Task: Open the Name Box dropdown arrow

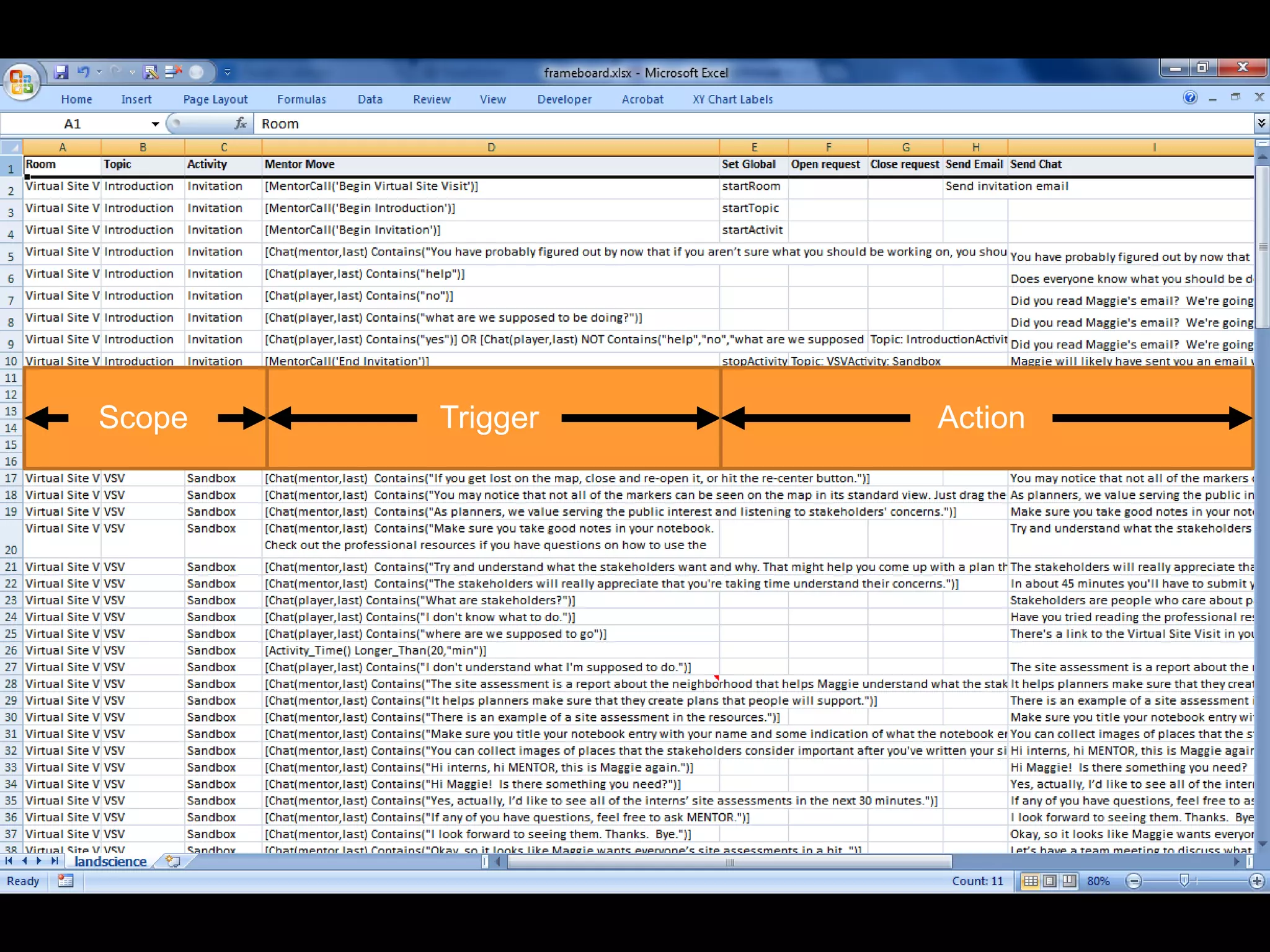Action: pyautogui.click(x=155, y=124)
